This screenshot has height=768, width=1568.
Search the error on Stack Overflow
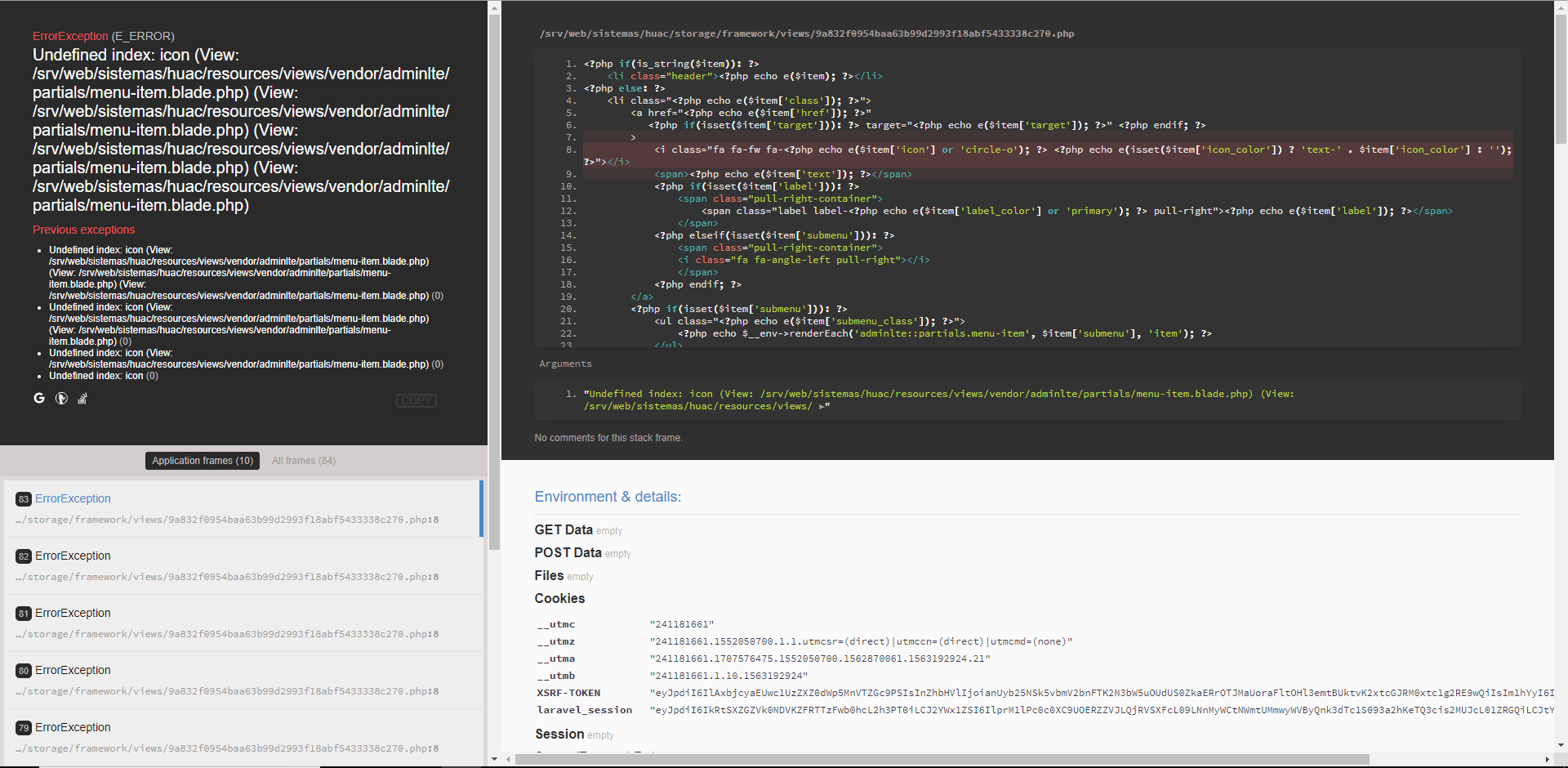(82, 398)
